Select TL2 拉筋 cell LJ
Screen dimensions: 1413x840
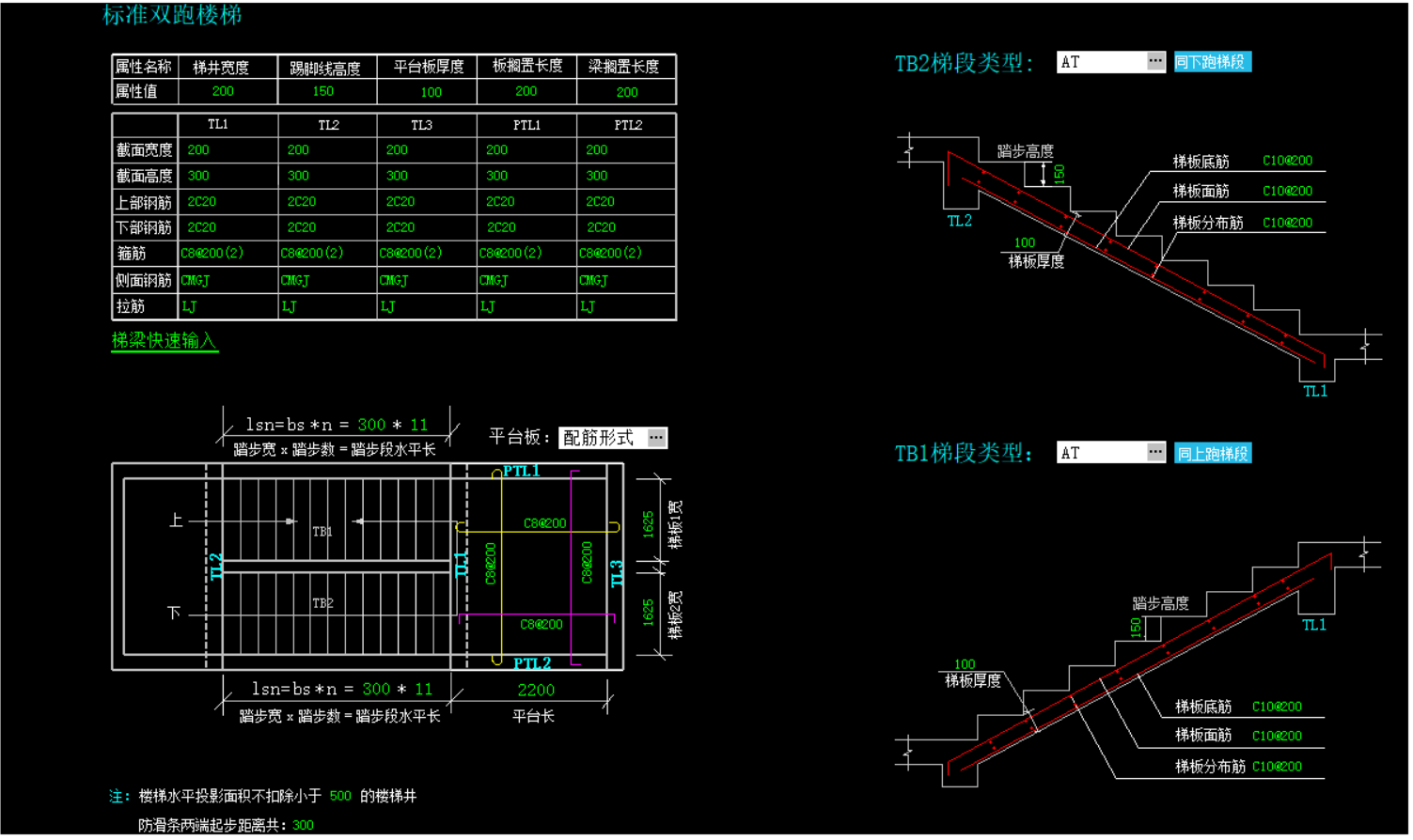coord(288,306)
